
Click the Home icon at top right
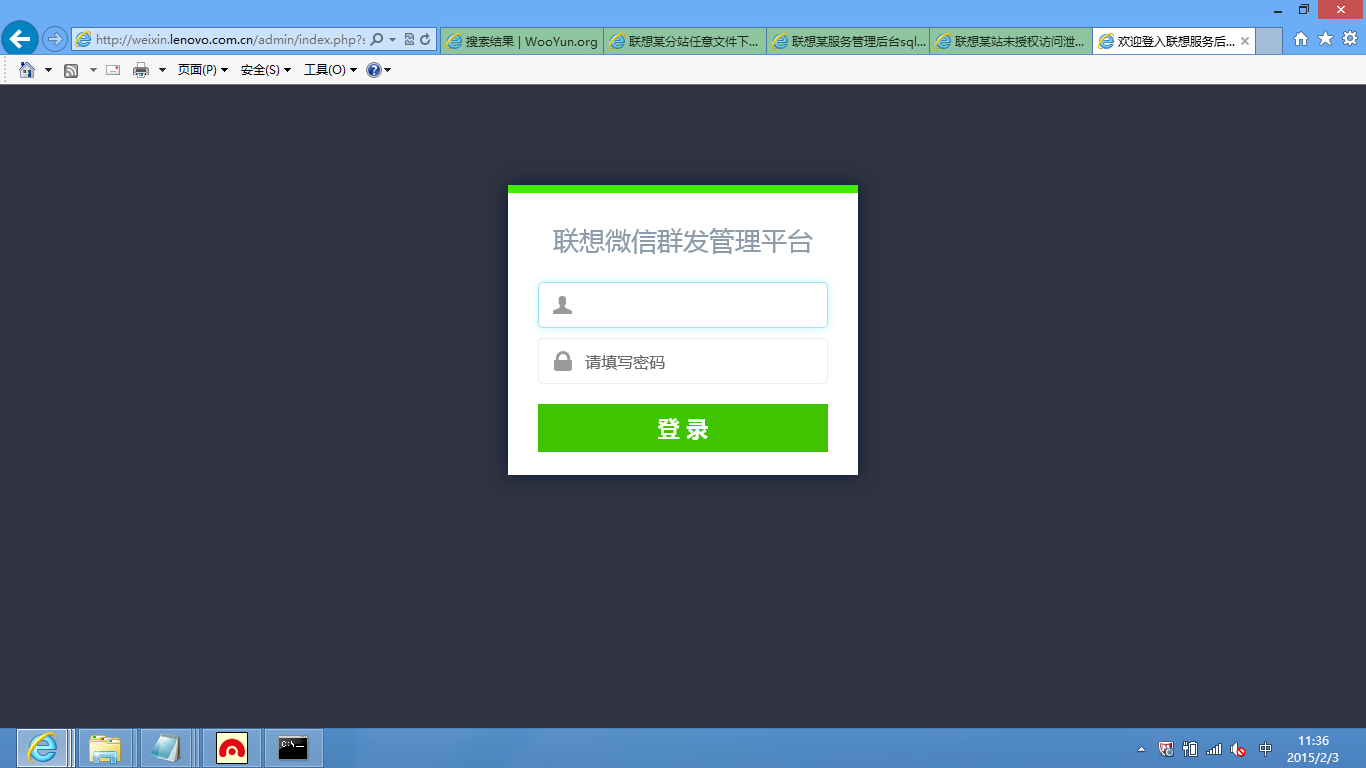tap(1301, 39)
